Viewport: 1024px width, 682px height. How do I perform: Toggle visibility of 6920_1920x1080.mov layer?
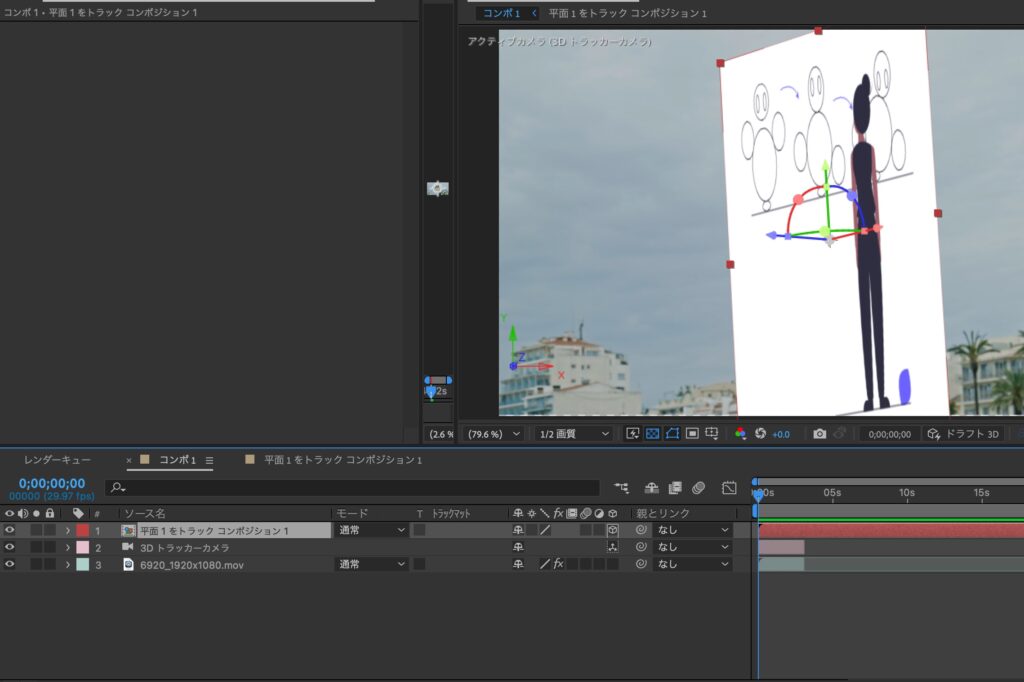pyautogui.click(x=10, y=565)
